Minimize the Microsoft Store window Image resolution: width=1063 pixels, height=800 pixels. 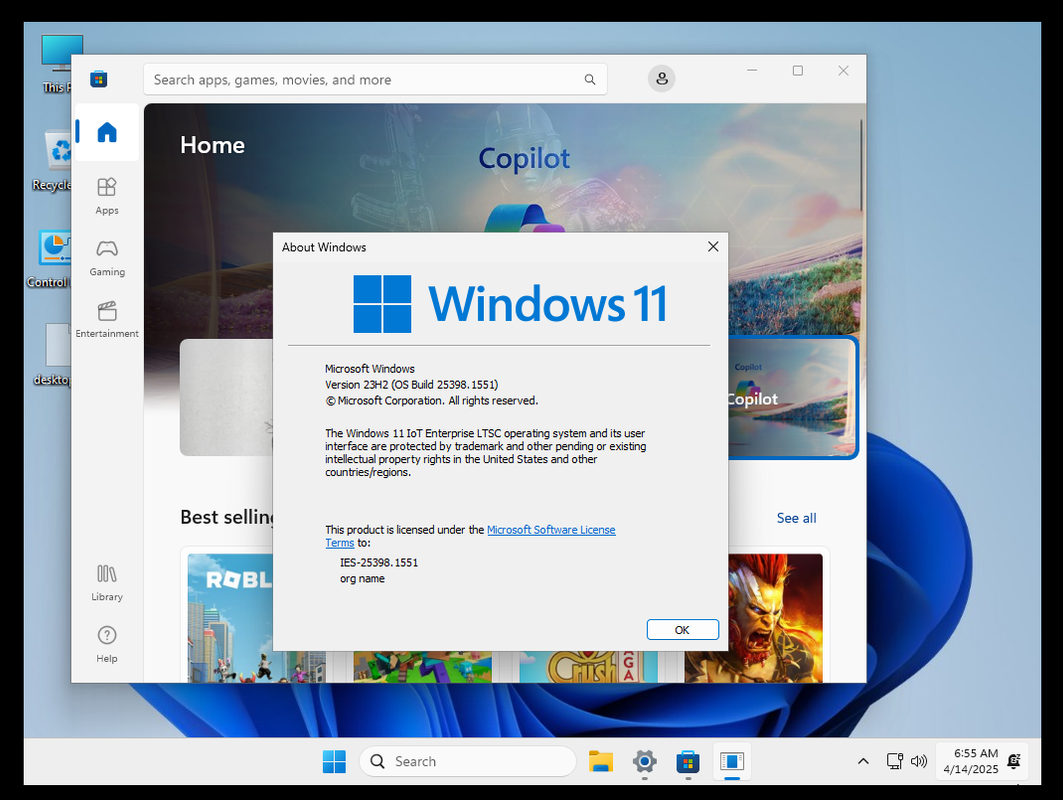pos(752,71)
